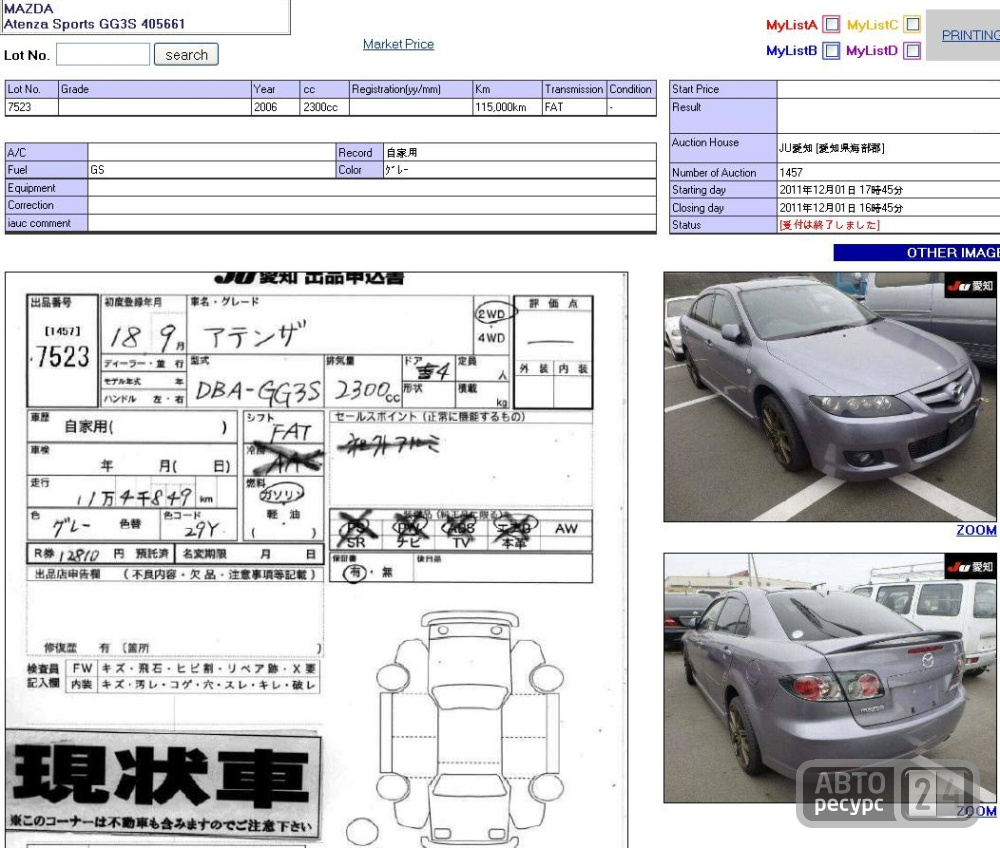The image size is (1000, 848).
Task: Click the Lot No. input field
Action: point(103,54)
